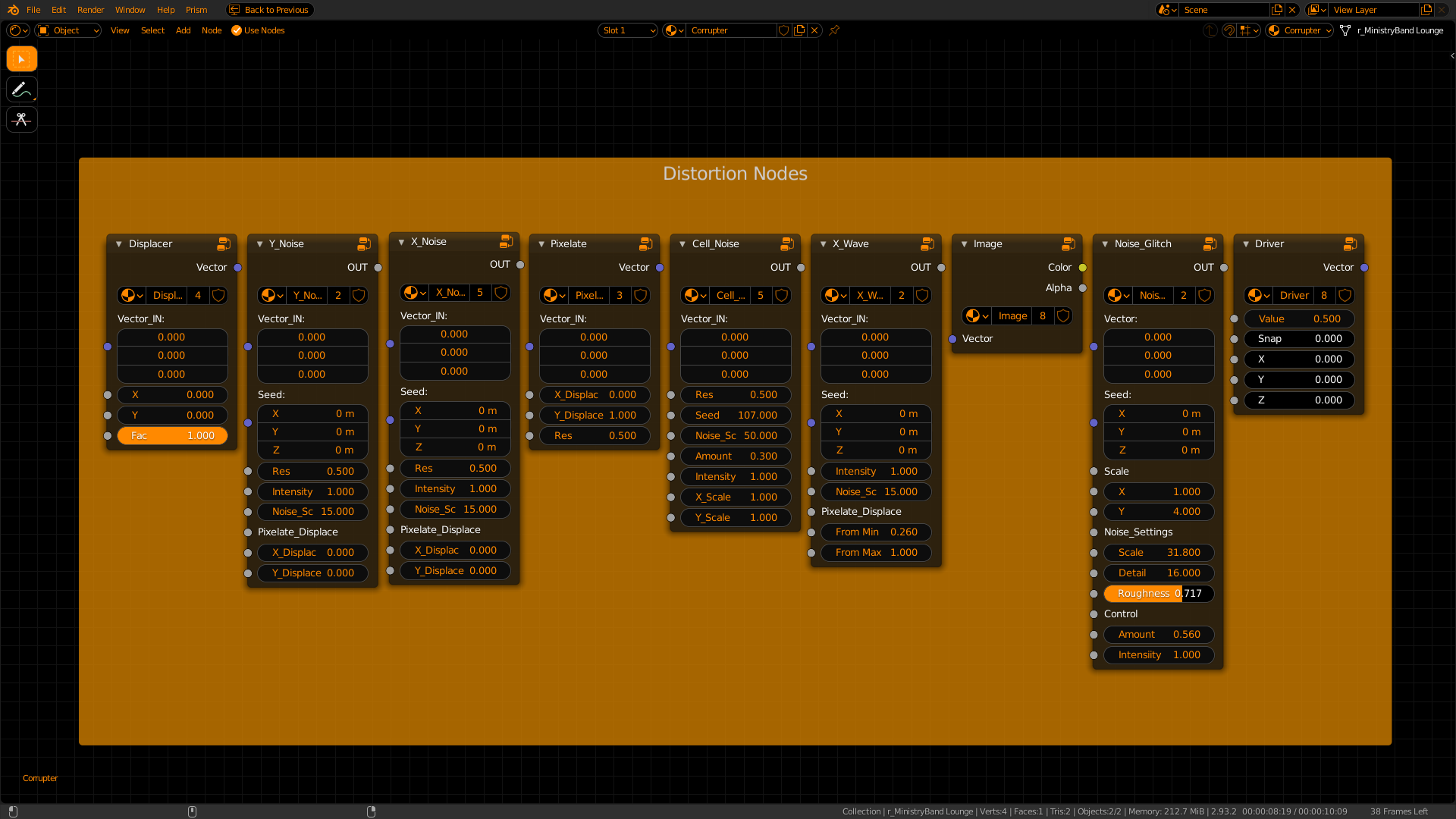1456x819 pixels.
Task: Click Seed value 107.000 on Cell_Noise
Action: pyautogui.click(x=736, y=415)
